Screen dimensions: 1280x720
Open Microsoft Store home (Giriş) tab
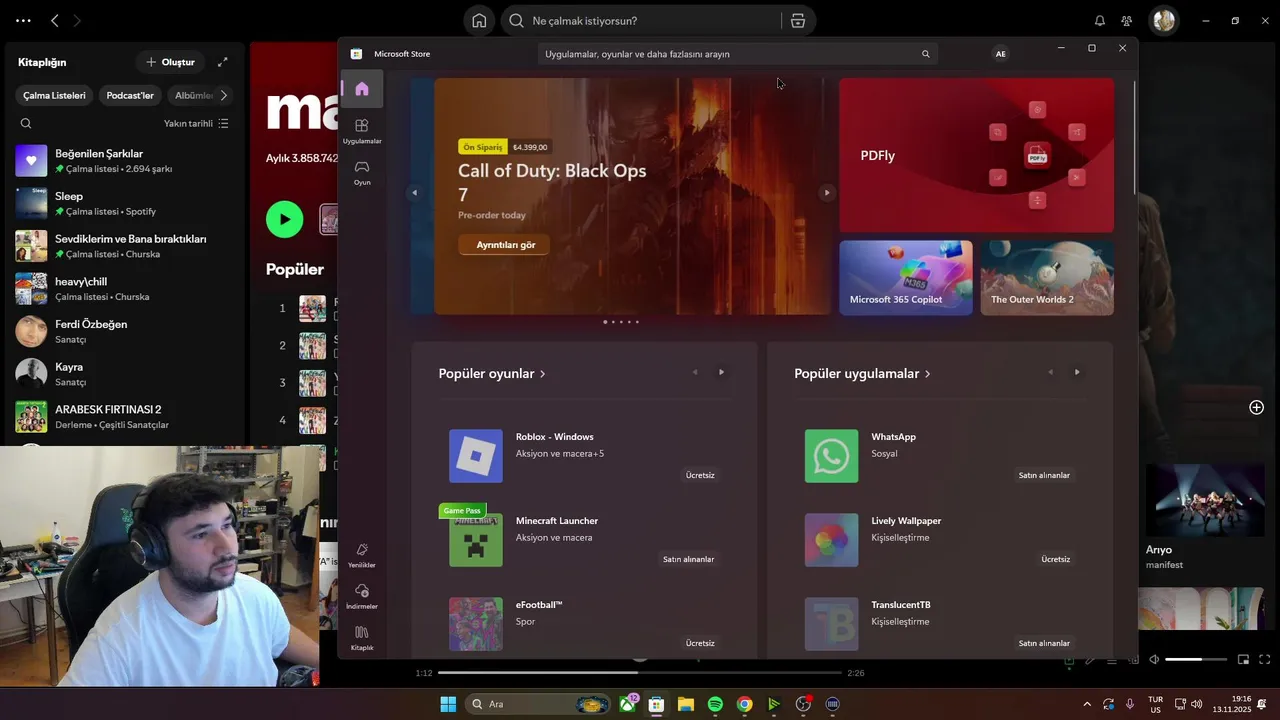coord(362,89)
